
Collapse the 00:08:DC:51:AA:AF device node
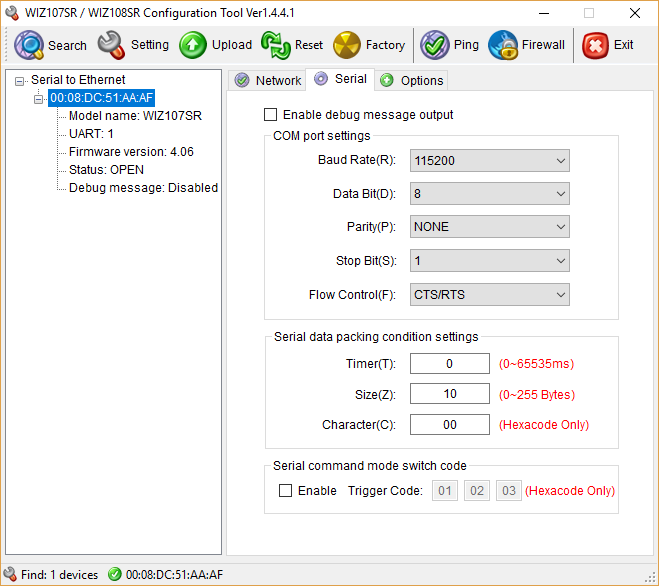point(38,99)
